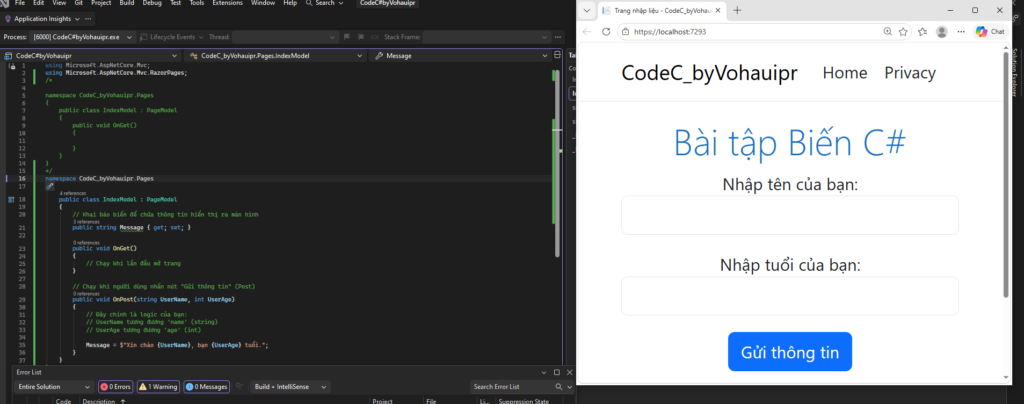Open the Build + IntelliSense dropdown
This screenshot has height=404, width=1024.
tap(292, 386)
